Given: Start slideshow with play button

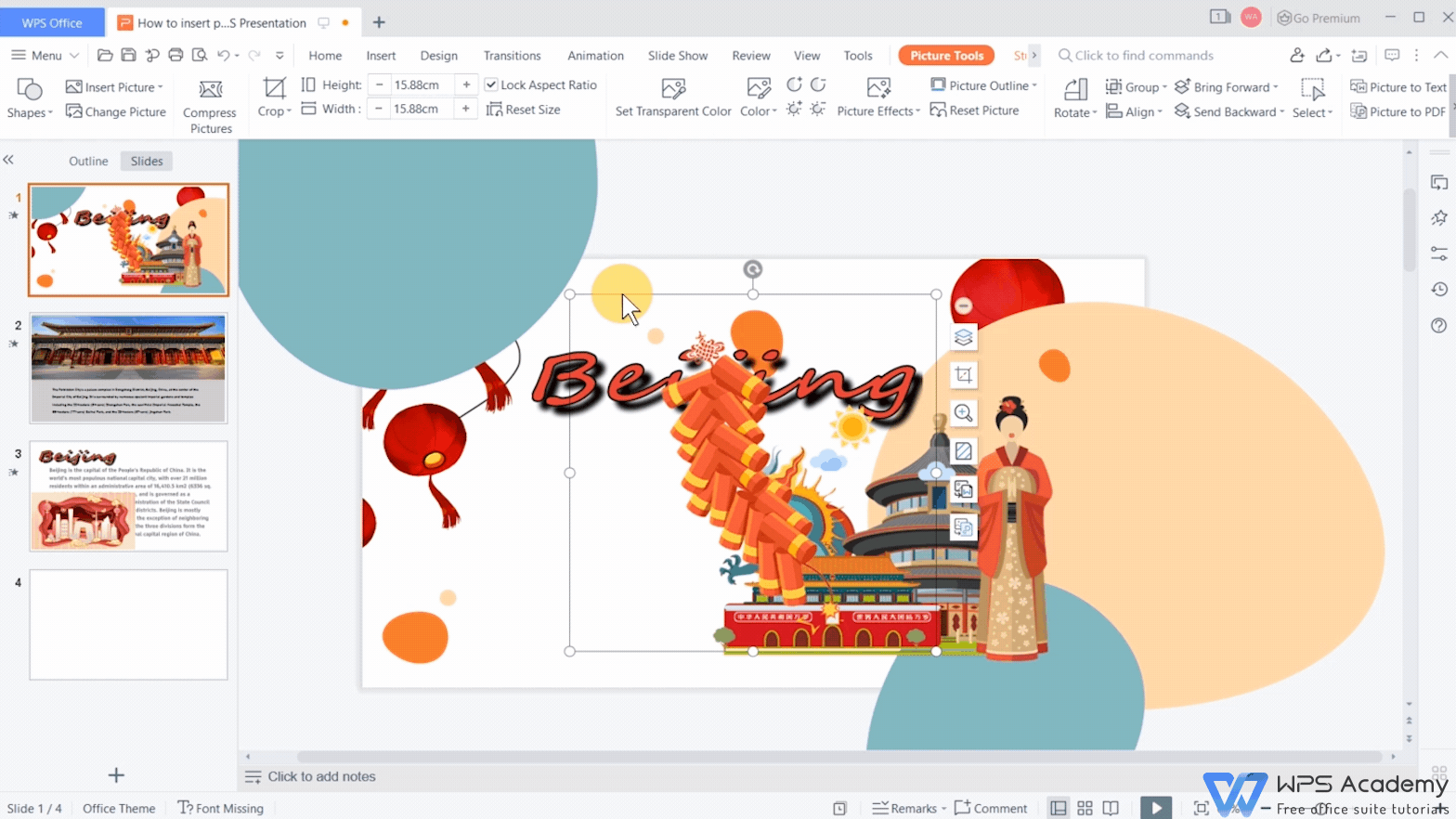Looking at the screenshot, I should [x=1155, y=809].
